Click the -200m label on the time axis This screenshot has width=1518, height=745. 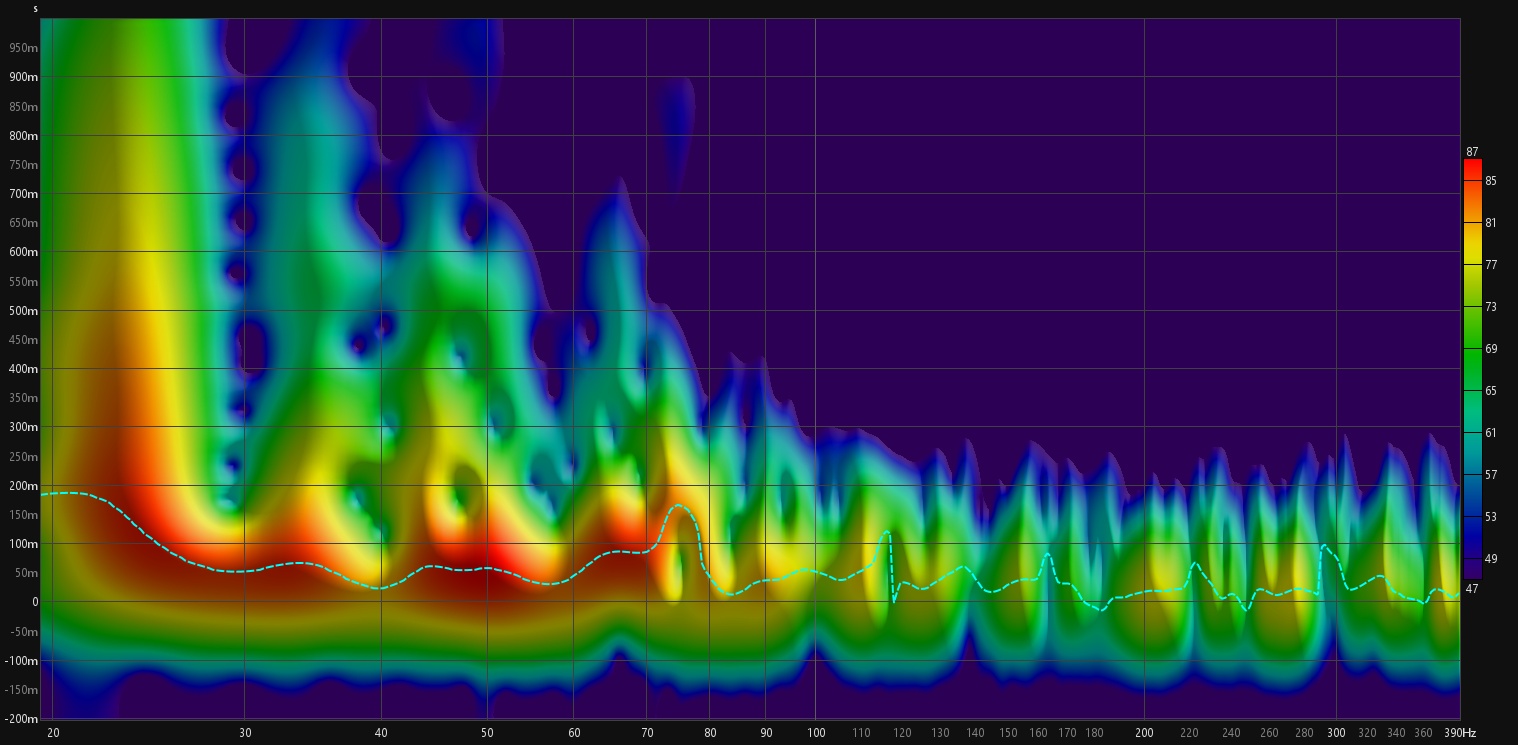point(21,719)
